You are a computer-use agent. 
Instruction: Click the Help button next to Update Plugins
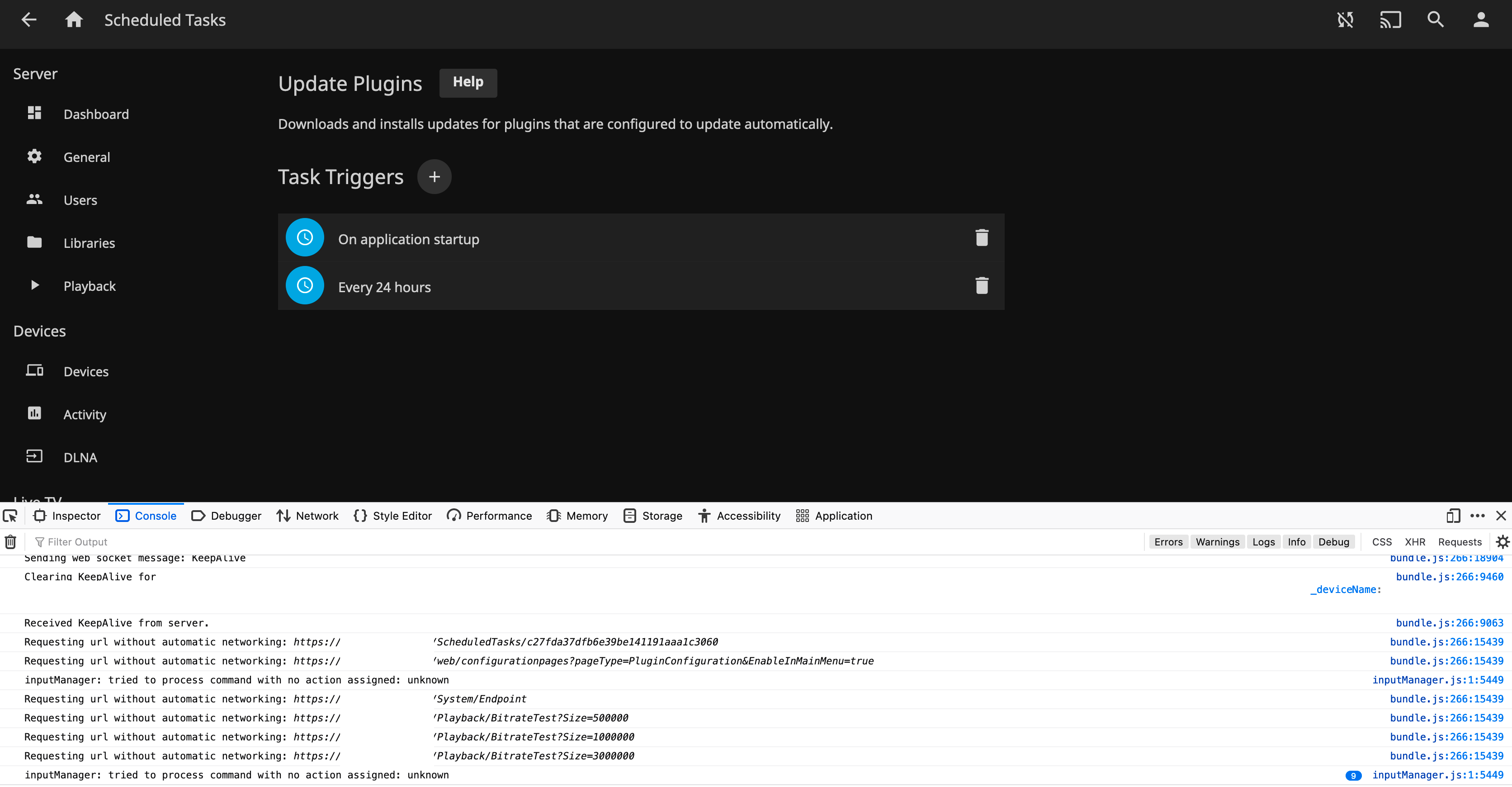click(468, 83)
